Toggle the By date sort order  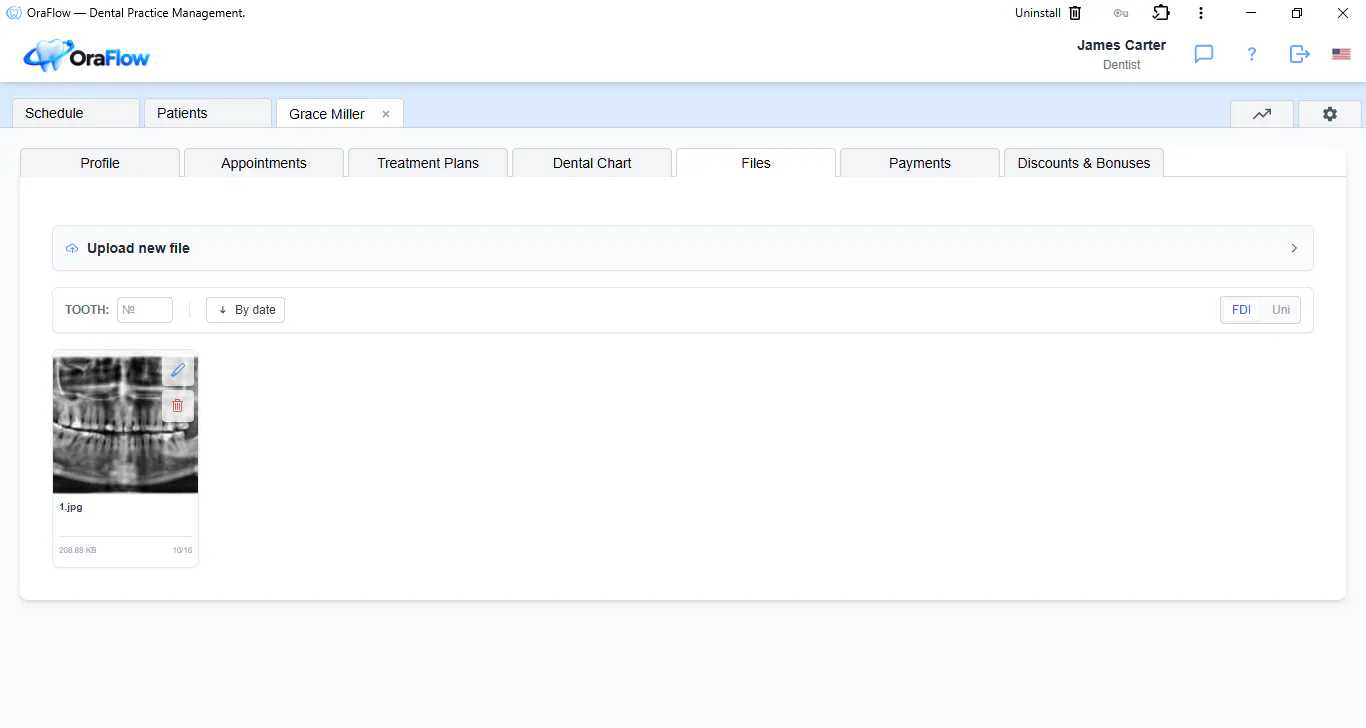[x=246, y=310]
